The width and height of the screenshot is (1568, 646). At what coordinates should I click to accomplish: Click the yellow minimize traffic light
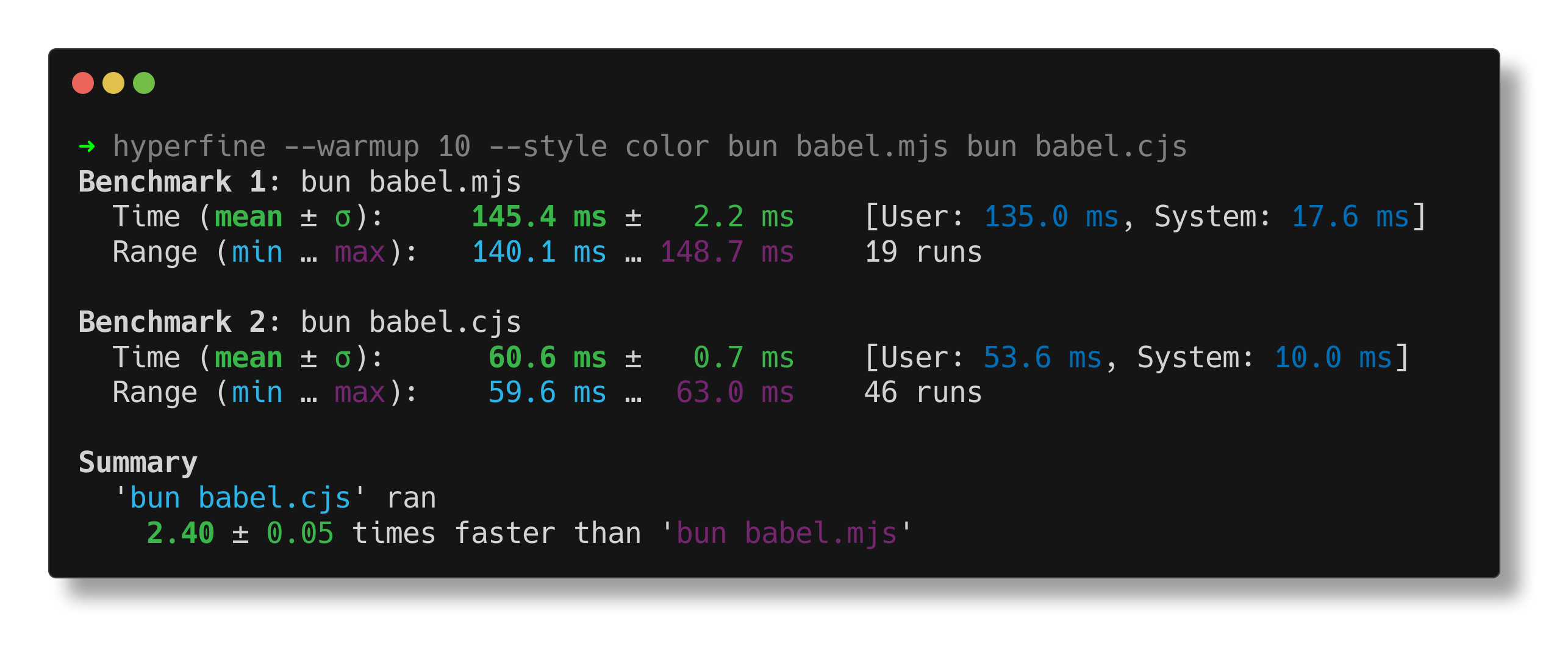(113, 82)
